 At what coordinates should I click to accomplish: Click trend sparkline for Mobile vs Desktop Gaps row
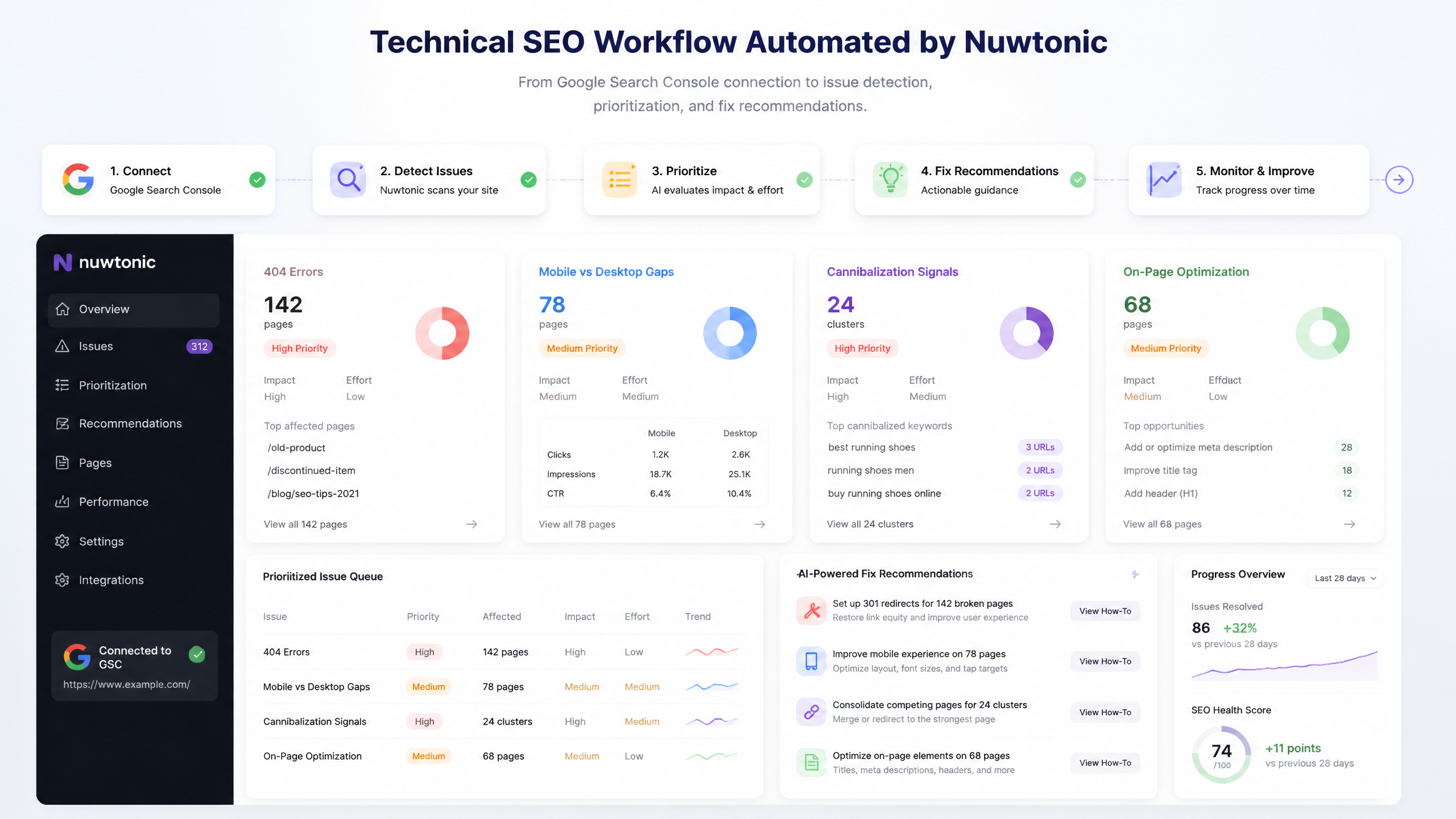click(x=712, y=687)
